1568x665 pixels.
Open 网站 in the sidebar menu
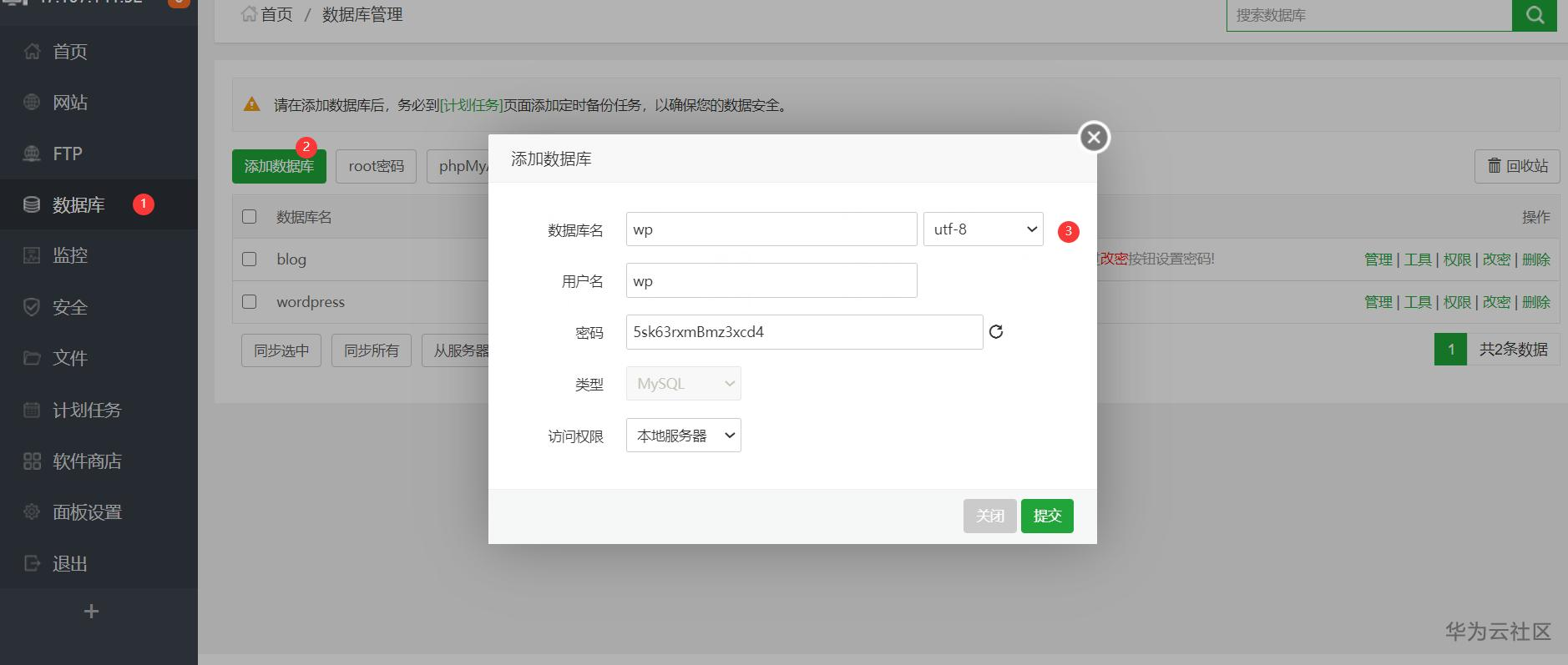click(x=70, y=103)
